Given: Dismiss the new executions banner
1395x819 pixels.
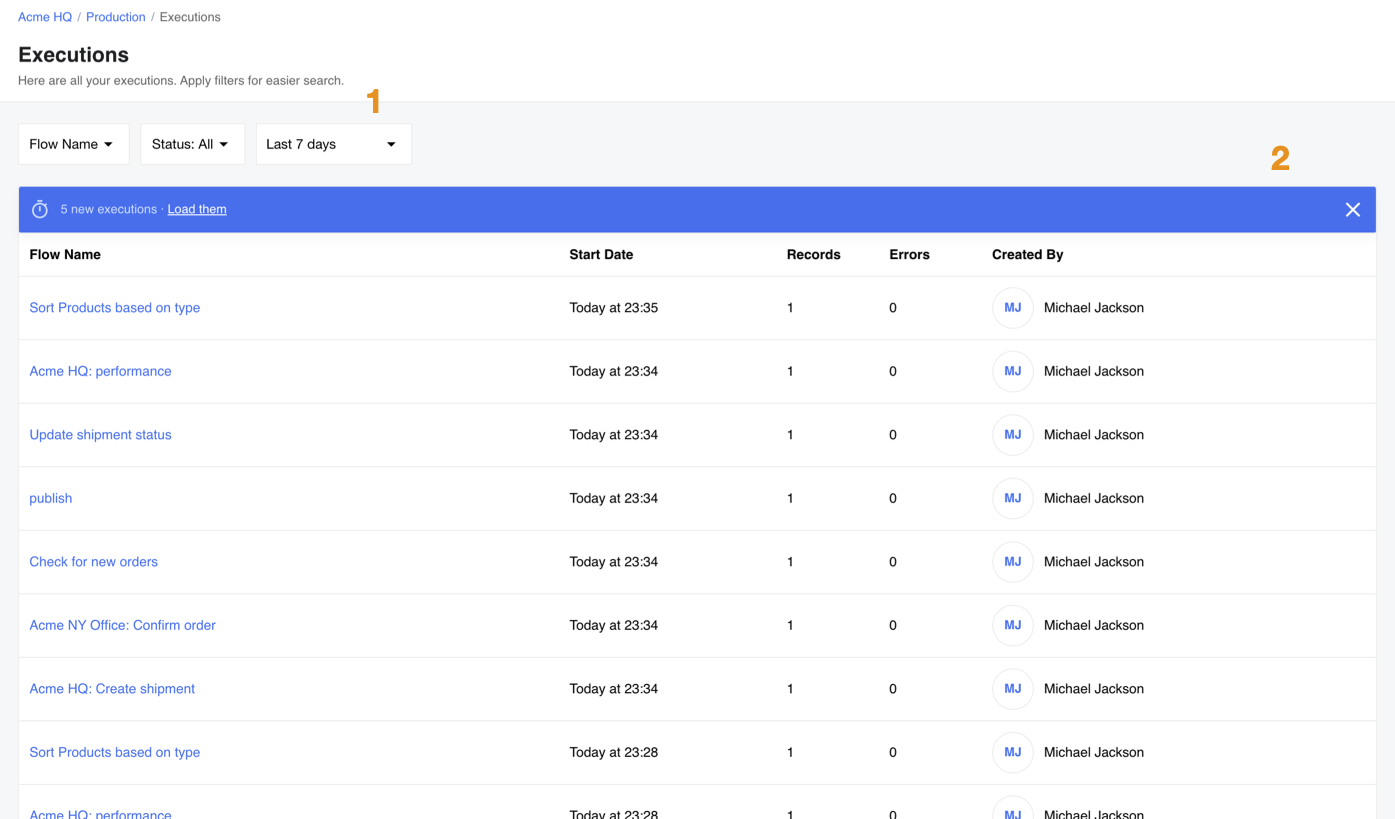Looking at the screenshot, I should point(1352,210).
